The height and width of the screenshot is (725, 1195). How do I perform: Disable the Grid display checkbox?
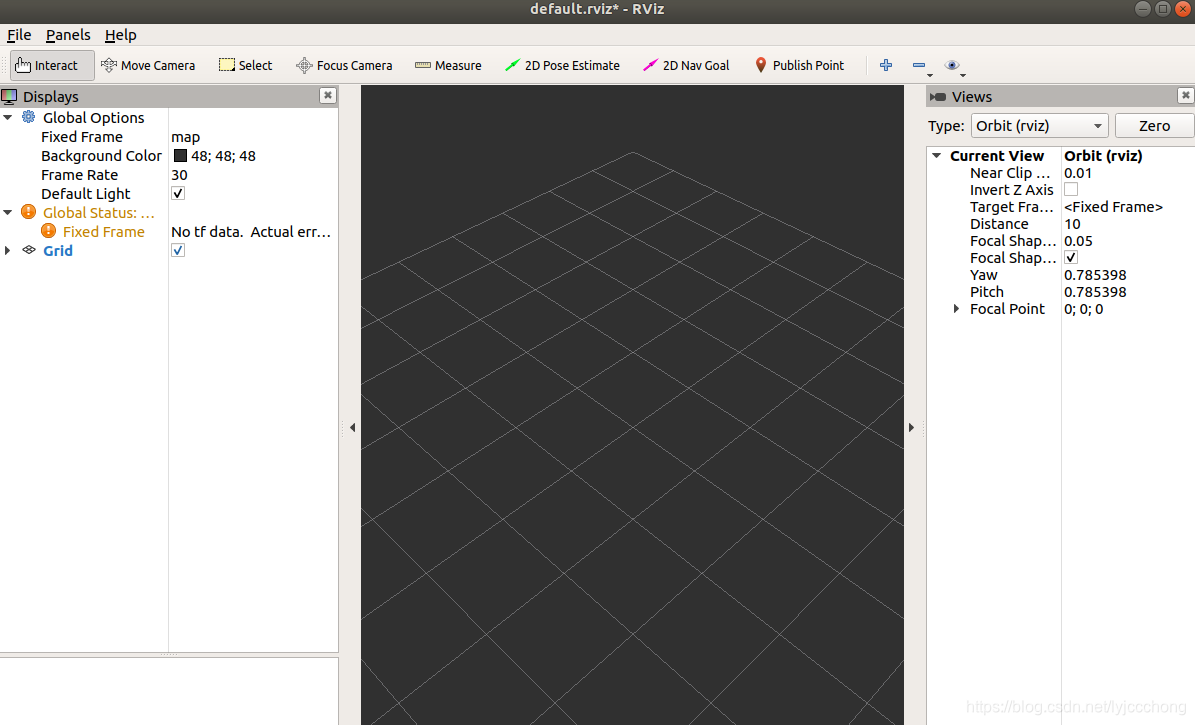coord(178,251)
